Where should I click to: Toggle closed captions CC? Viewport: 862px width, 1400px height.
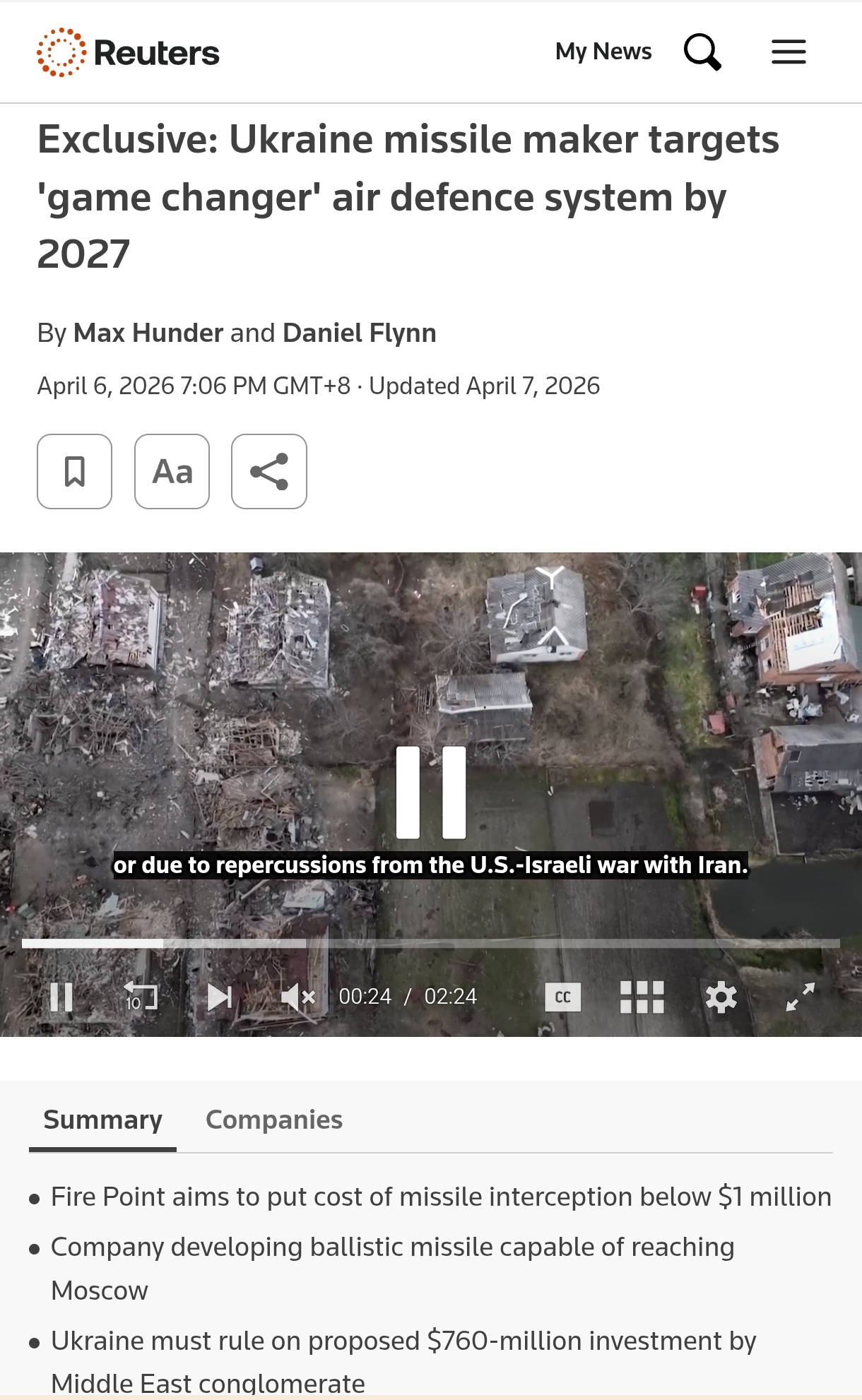(563, 997)
